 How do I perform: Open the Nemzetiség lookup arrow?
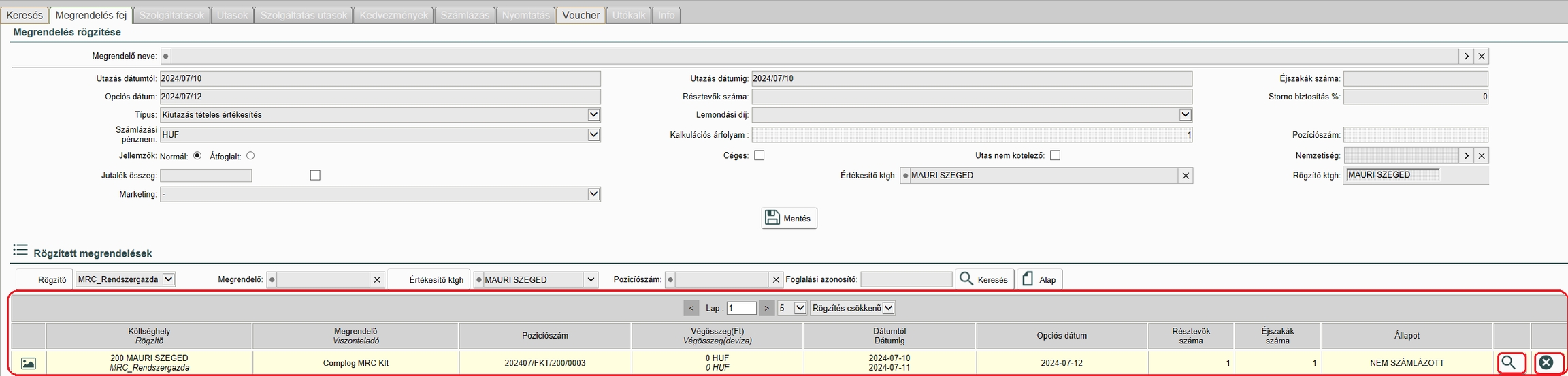pyautogui.click(x=1467, y=156)
